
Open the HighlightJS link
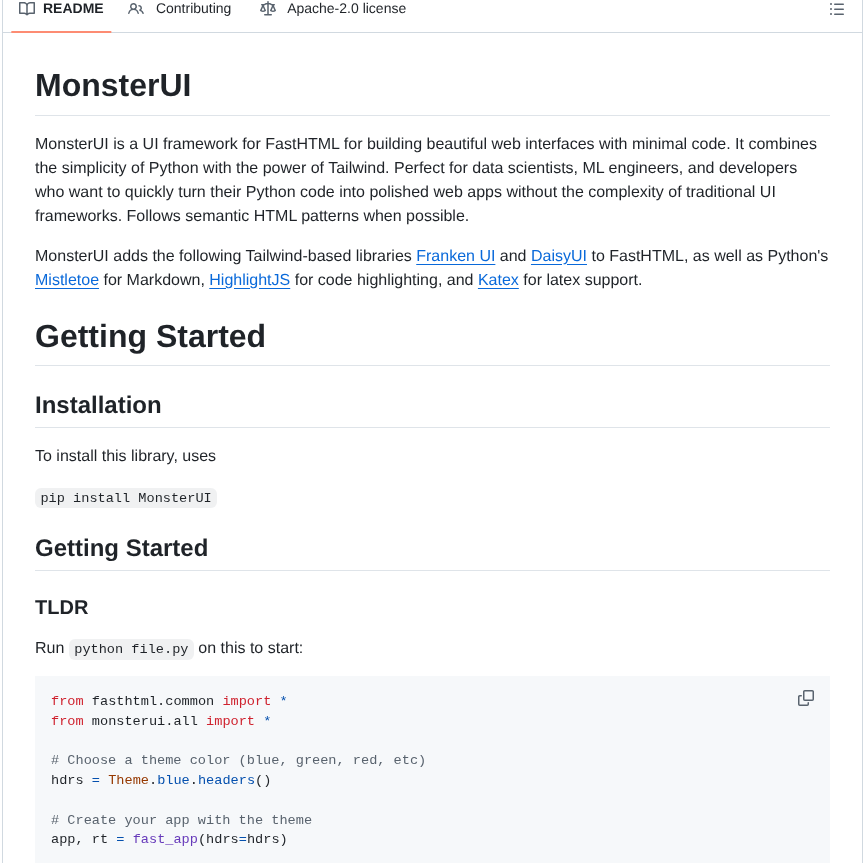pyautogui.click(x=249, y=280)
